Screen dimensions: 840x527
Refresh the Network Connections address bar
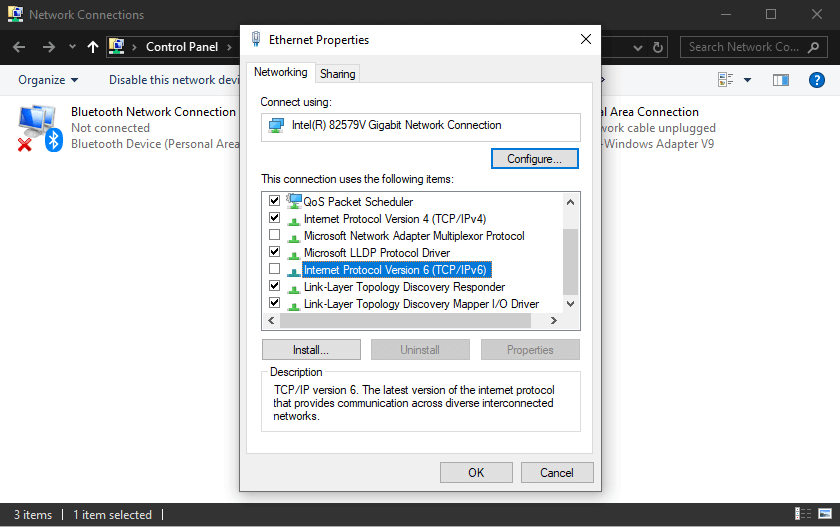pos(658,47)
